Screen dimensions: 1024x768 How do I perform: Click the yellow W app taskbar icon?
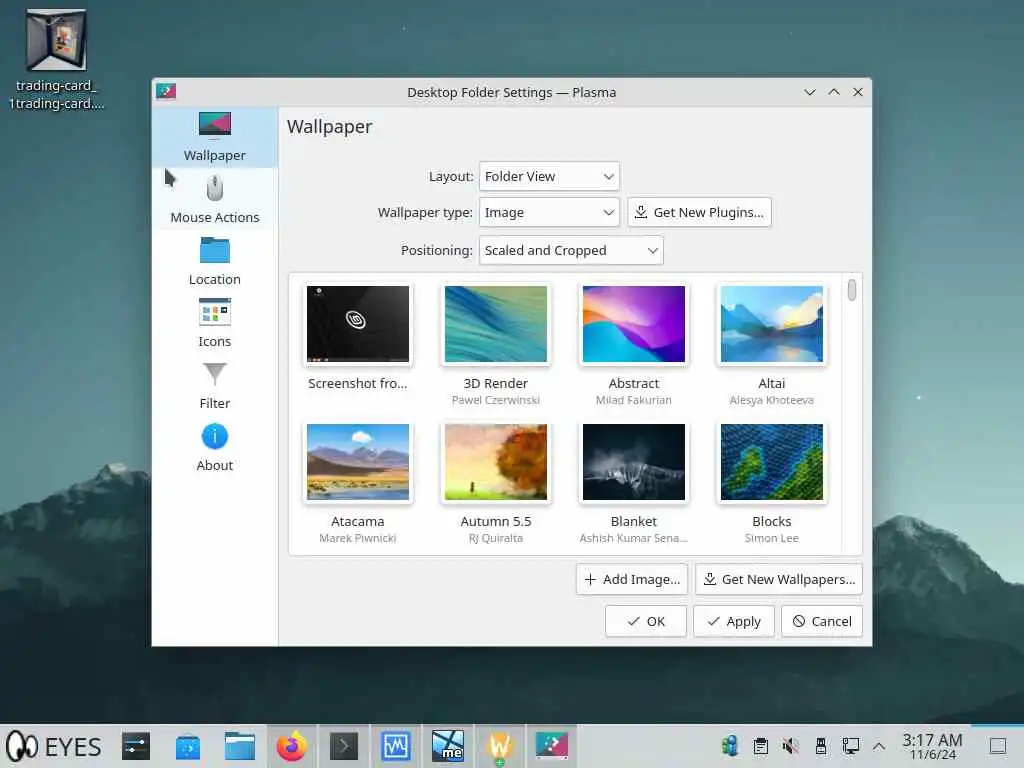coord(500,746)
